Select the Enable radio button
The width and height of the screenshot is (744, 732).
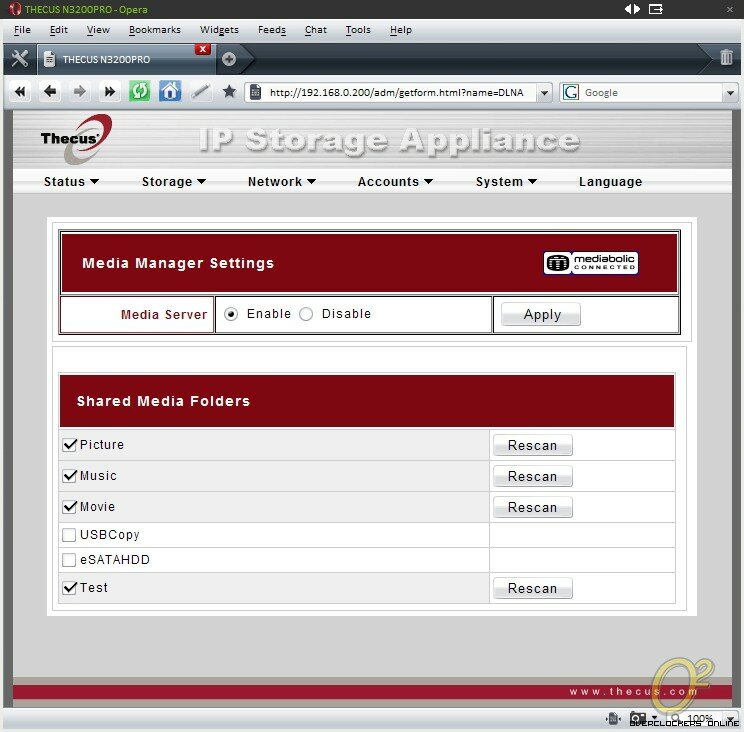231,314
